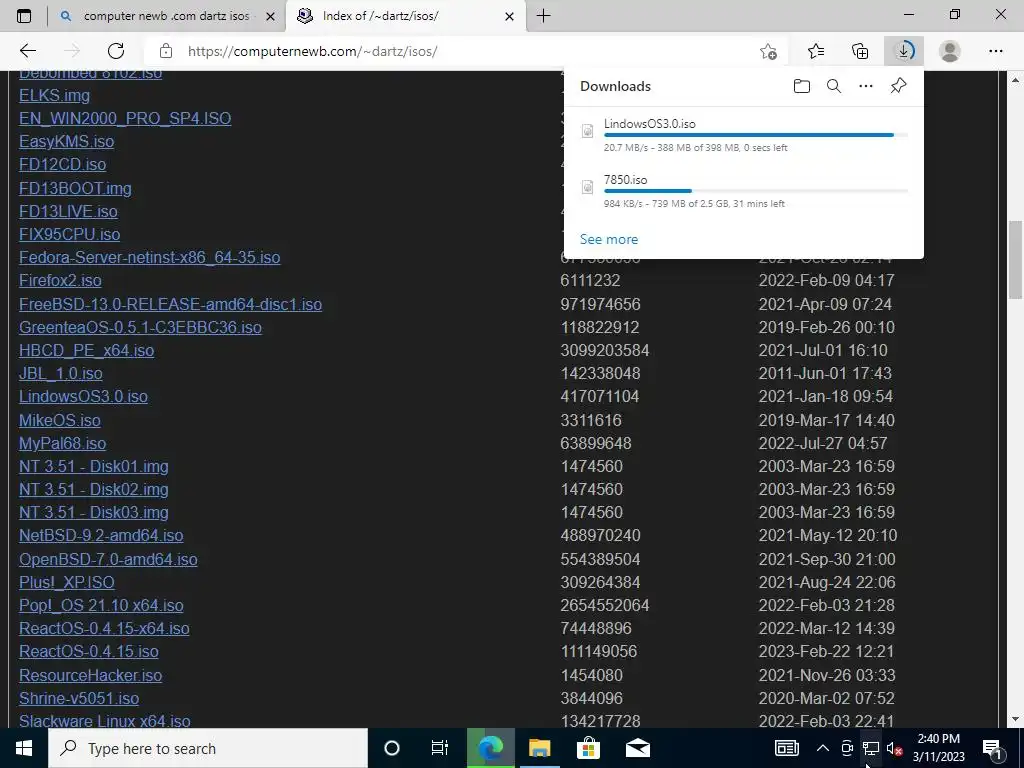This screenshot has width=1024, height=768.
Task: Open the Firefox2.iso link
Action: (60, 281)
